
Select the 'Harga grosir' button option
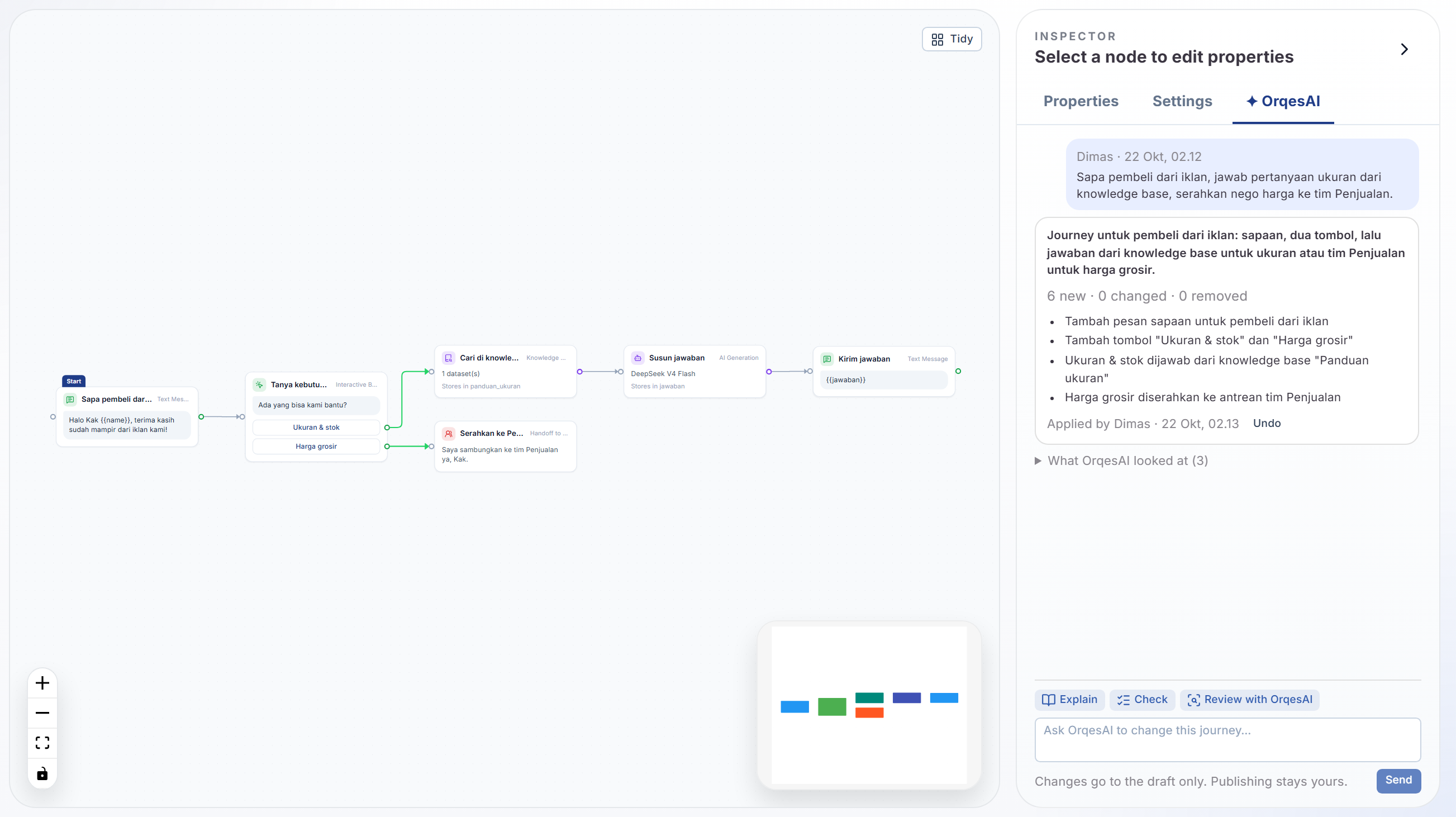(x=316, y=446)
